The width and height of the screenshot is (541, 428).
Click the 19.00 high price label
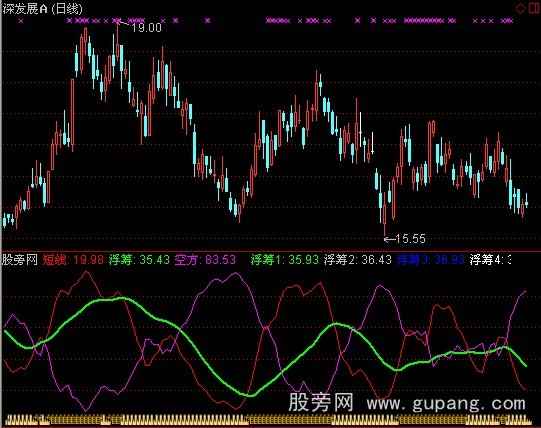click(146, 28)
